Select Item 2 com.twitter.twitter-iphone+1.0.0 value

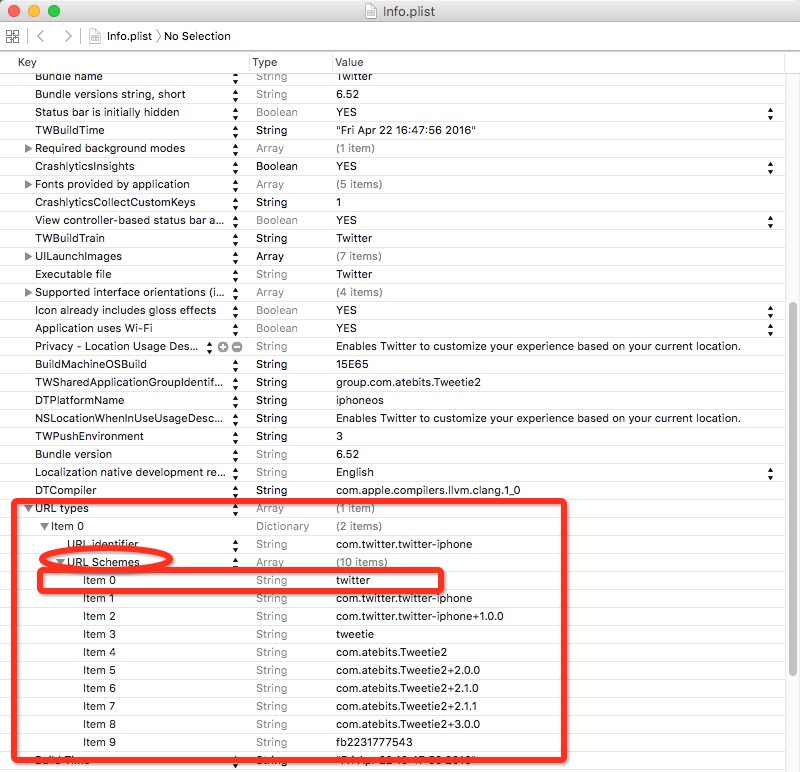[x=419, y=616]
